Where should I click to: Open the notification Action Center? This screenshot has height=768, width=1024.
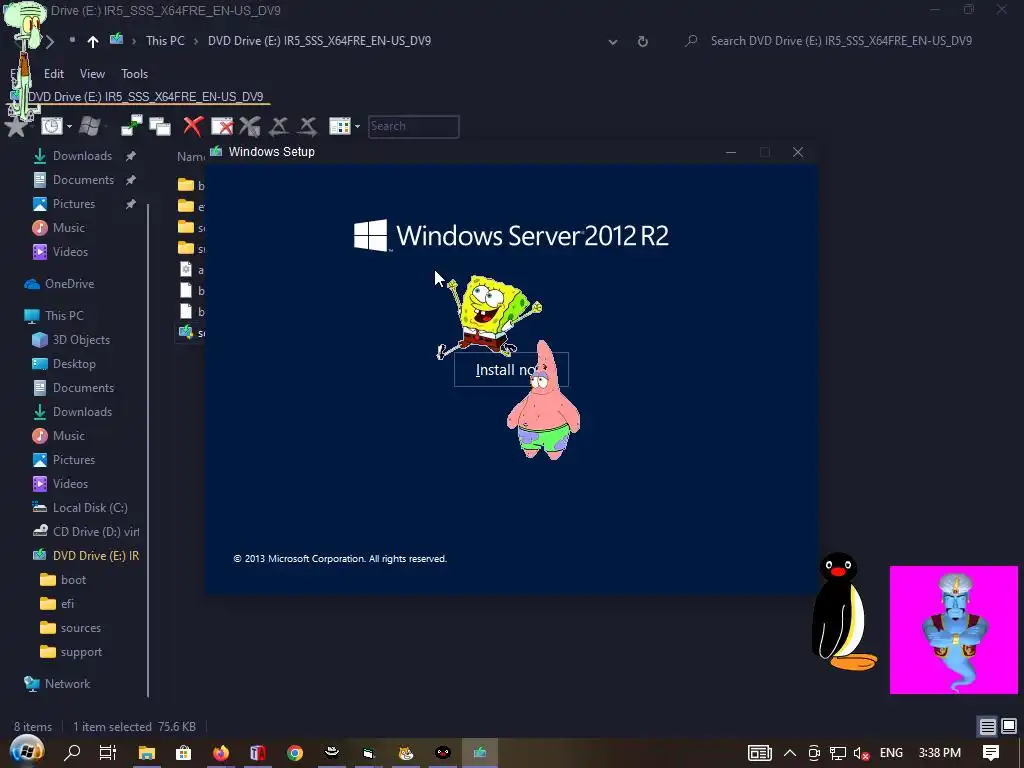click(991, 753)
